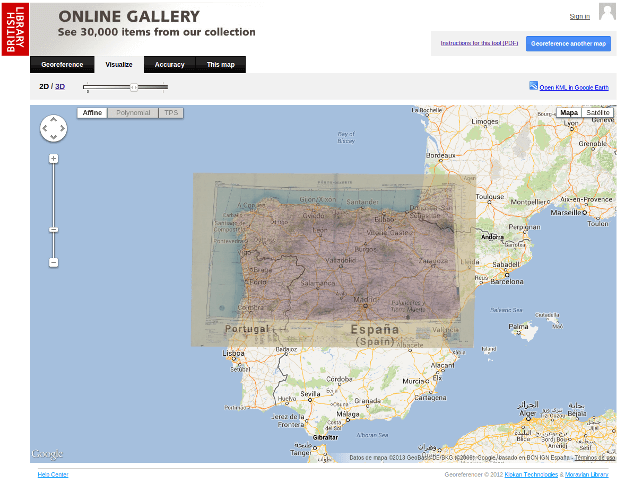
Task: Switch base map to Satellite view
Action: click(x=597, y=112)
